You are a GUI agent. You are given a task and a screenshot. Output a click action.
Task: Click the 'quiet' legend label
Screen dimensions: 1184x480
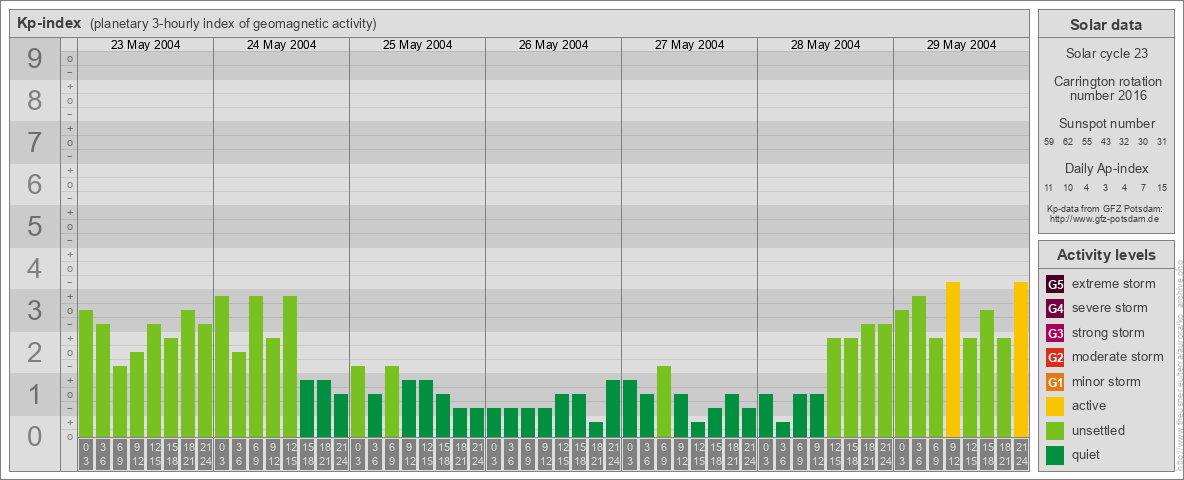[x=1088, y=454]
